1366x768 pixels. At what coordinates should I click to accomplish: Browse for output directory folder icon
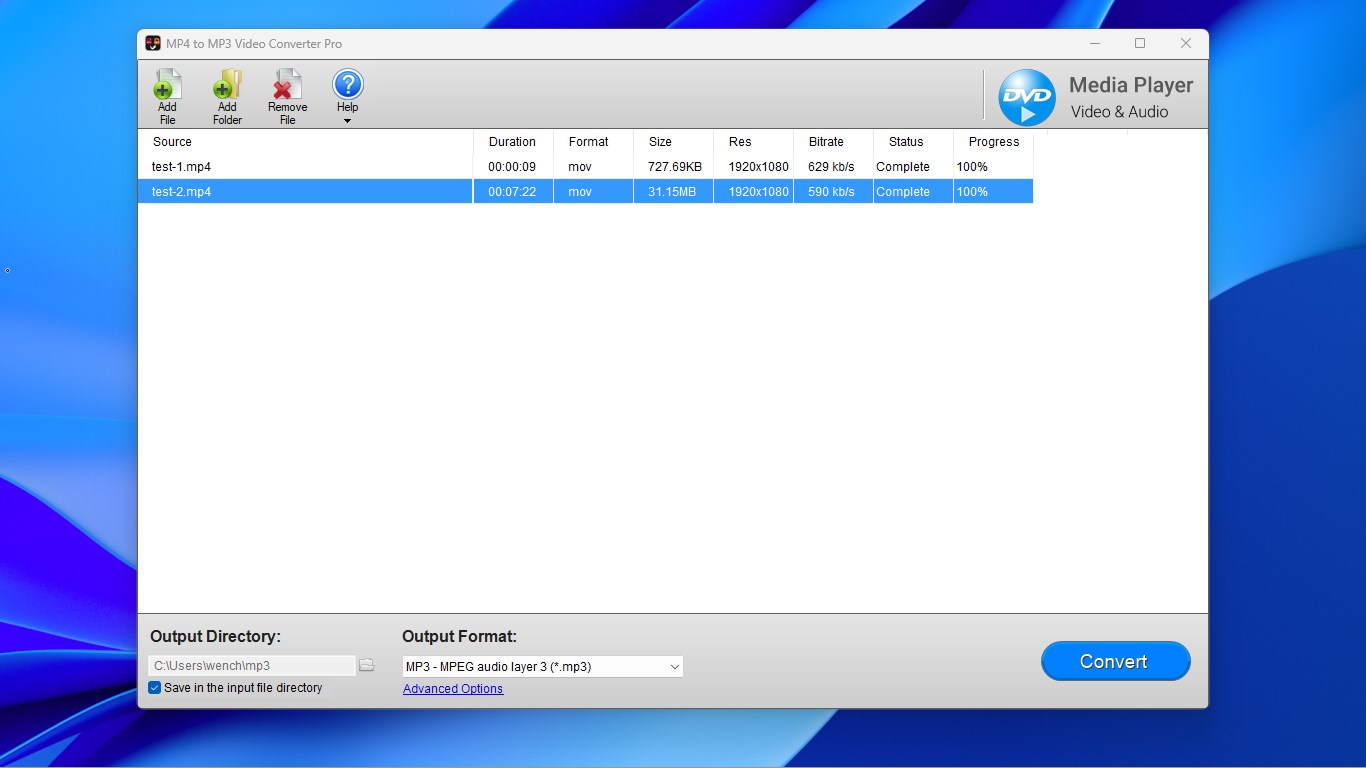coord(366,665)
